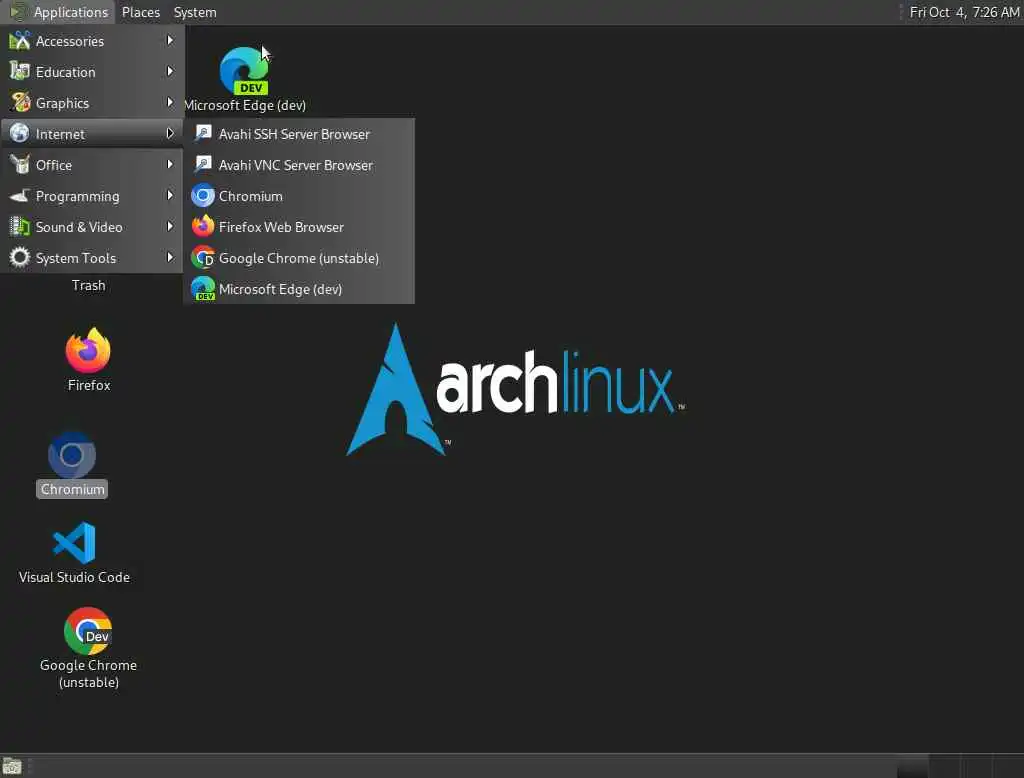Open Visual Studio Code desktop icon
Viewport: 1024px width, 778px height.
click(74, 542)
